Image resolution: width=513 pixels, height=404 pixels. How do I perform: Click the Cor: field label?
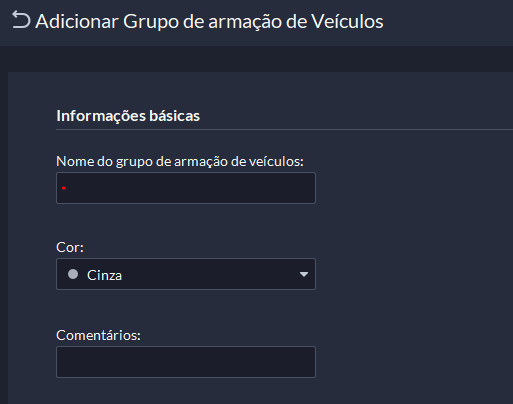70,247
